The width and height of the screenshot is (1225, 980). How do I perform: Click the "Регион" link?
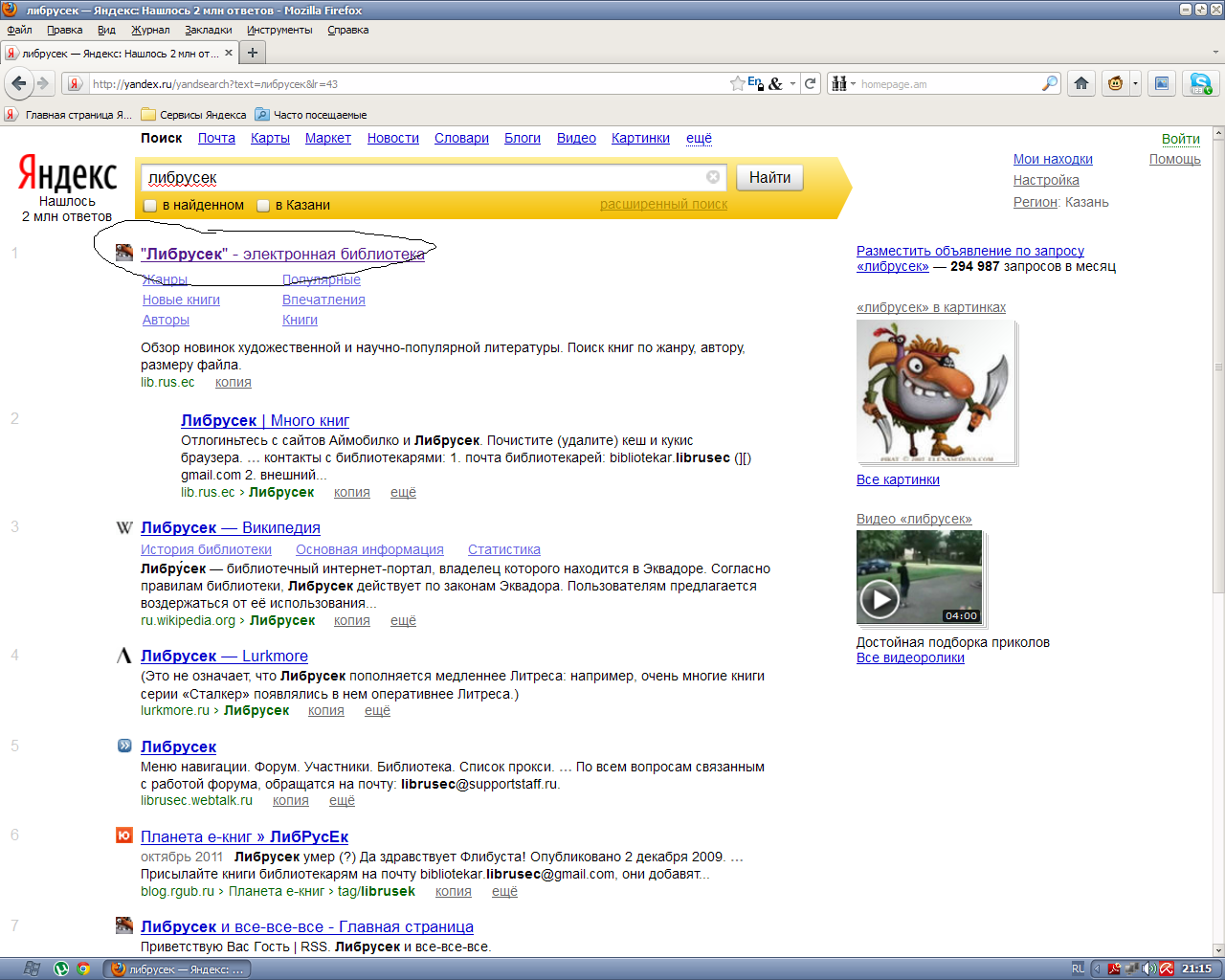pyautogui.click(x=1036, y=202)
